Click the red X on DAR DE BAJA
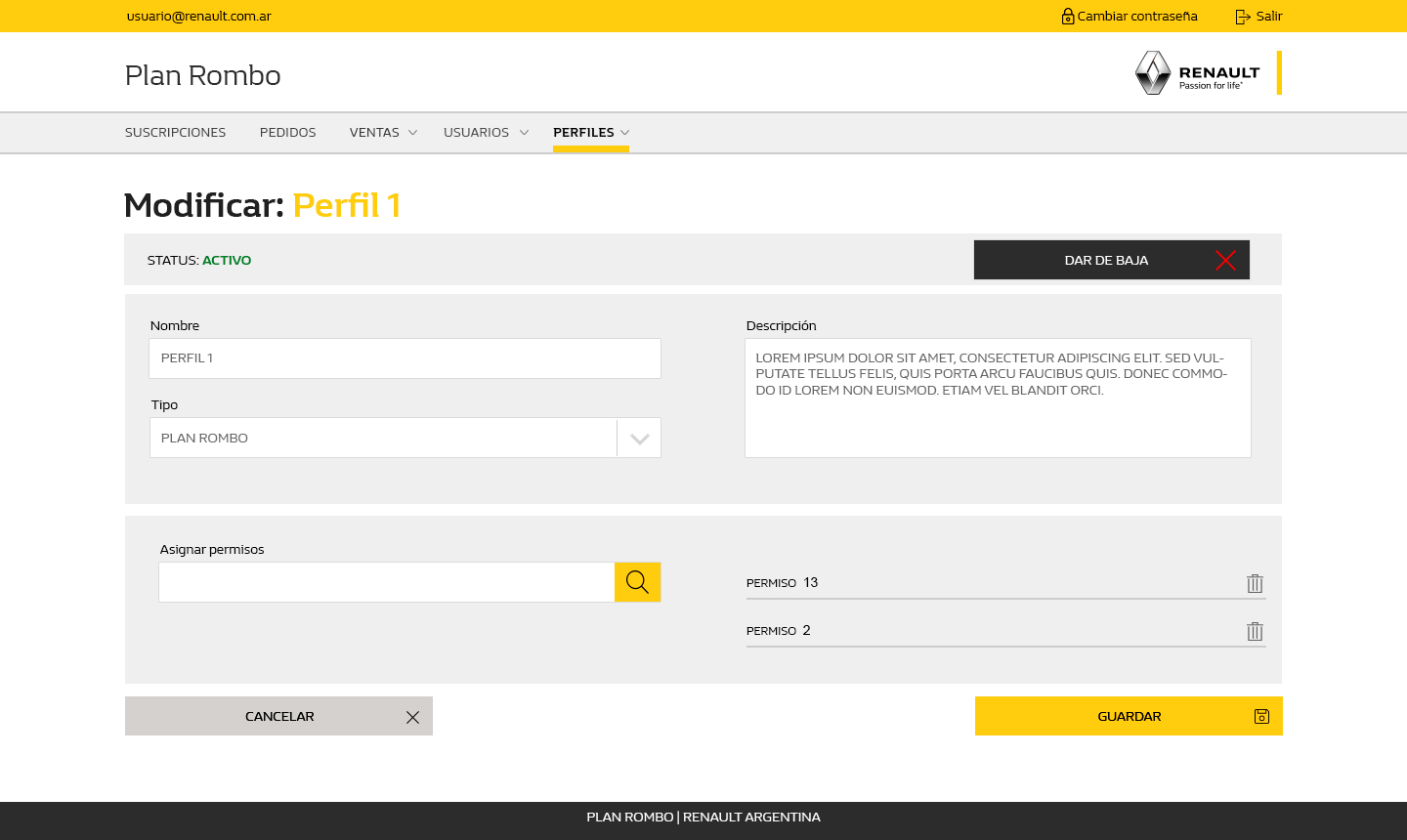The width and height of the screenshot is (1407, 840). pyautogui.click(x=1226, y=260)
